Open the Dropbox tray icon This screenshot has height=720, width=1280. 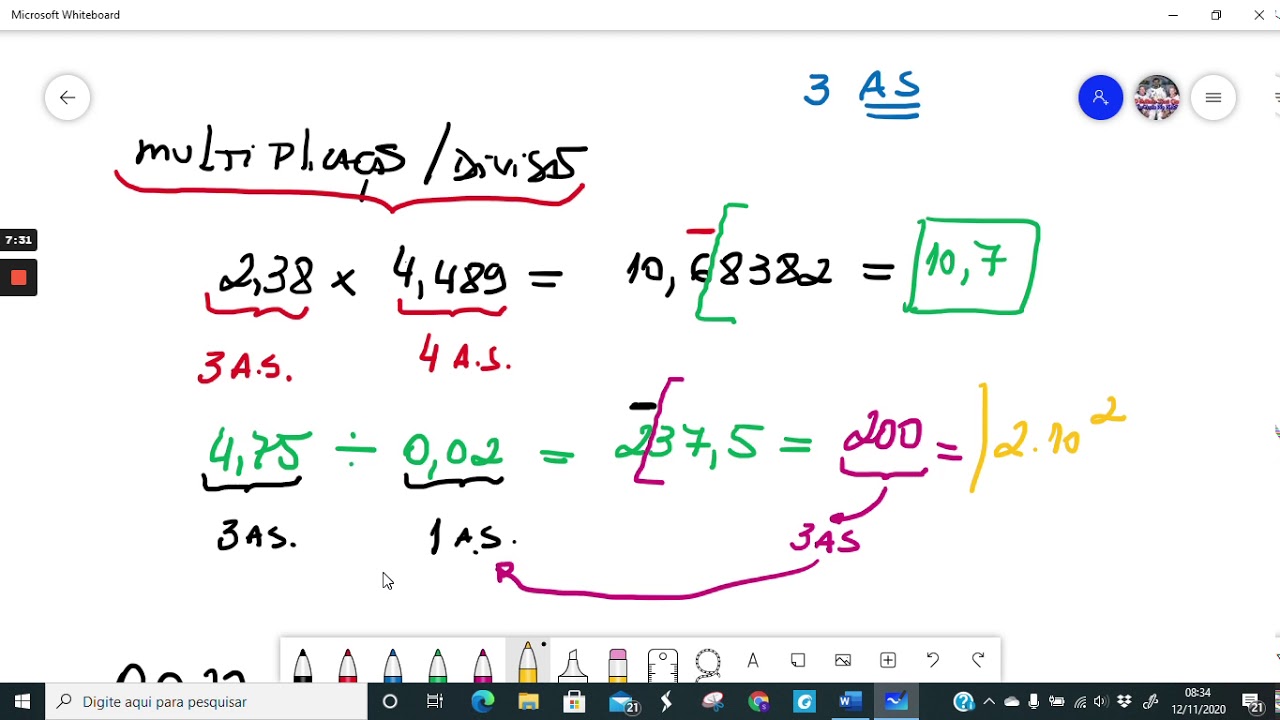pyautogui.click(x=1124, y=701)
